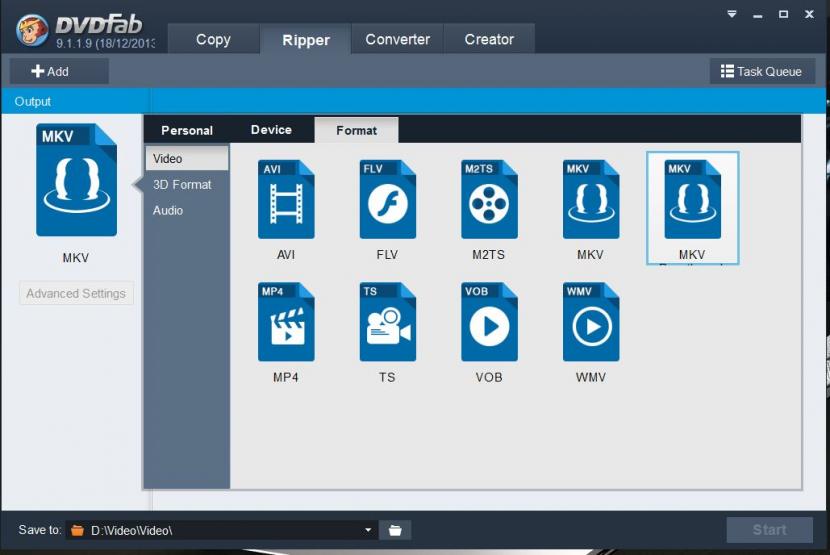Select the unhighlighted MKV format icon
This screenshot has height=555, width=830.
click(591, 199)
